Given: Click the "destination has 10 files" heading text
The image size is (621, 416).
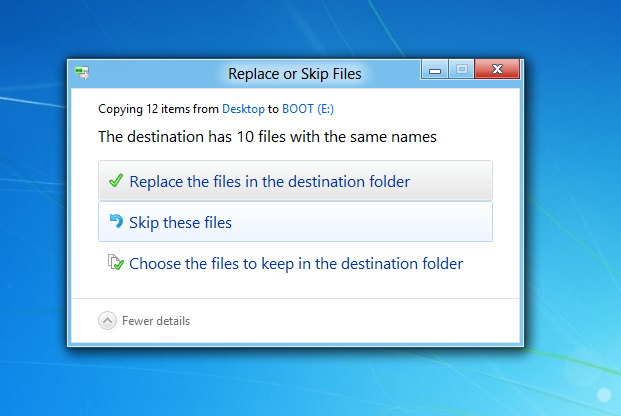Looking at the screenshot, I should click(x=268, y=136).
